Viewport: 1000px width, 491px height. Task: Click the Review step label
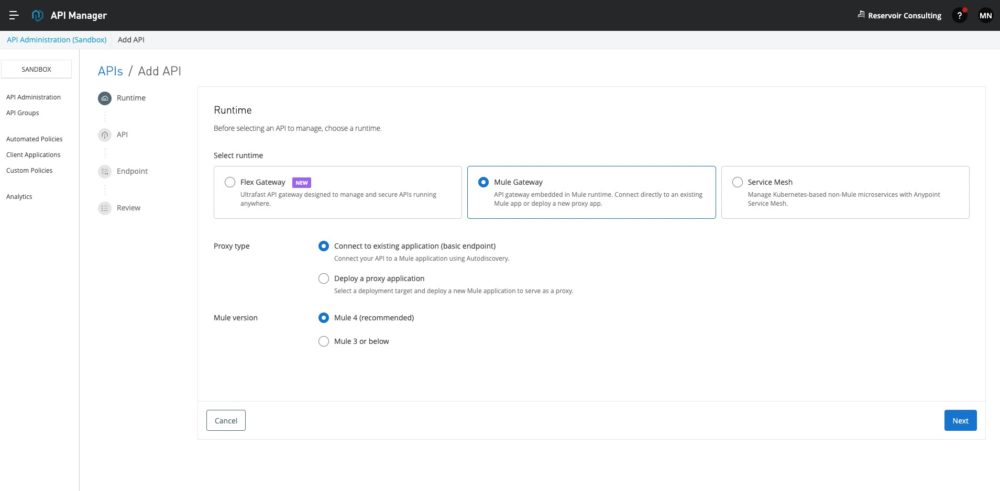point(128,208)
